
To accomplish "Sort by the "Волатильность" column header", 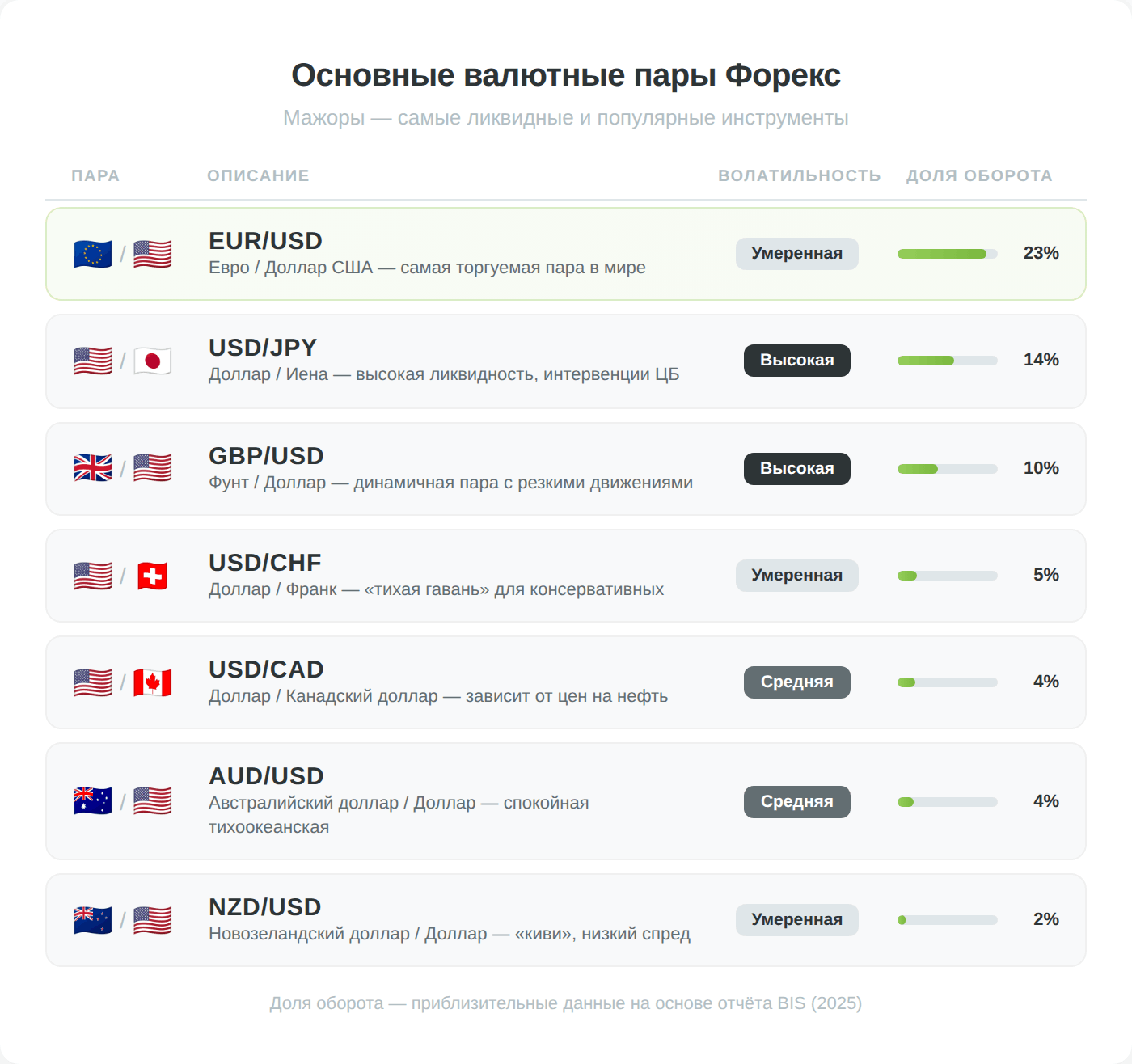I will [799, 175].
